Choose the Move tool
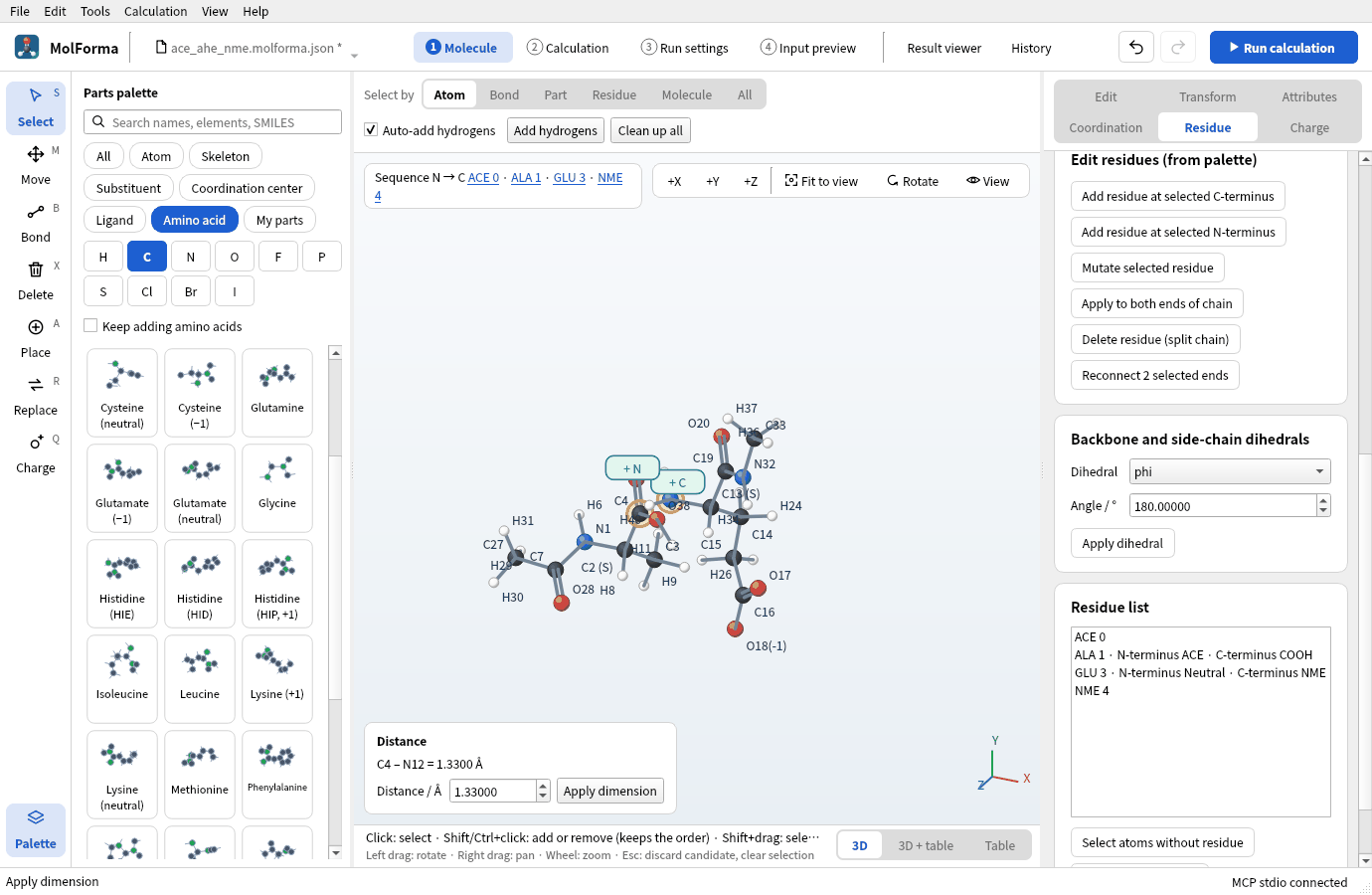1372x895 pixels. pyautogui.click(x=36, y=165)
